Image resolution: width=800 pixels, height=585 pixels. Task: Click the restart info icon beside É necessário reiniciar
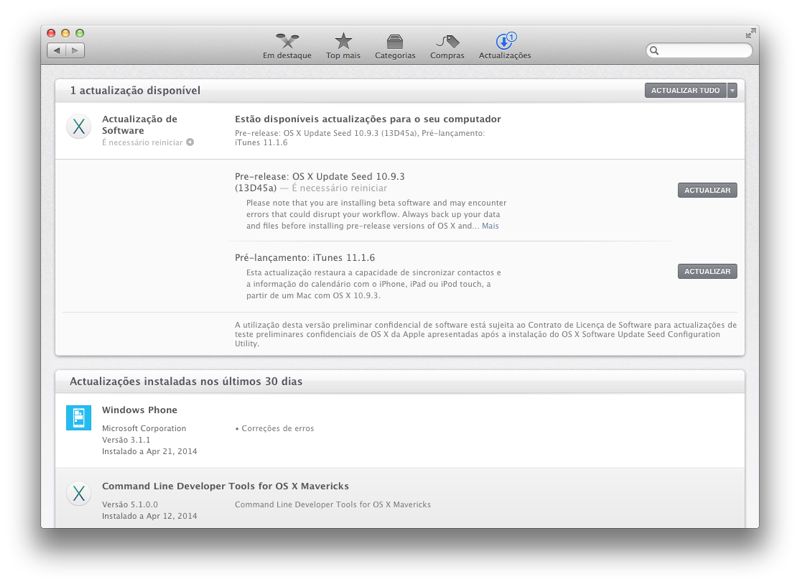point(190,142)
